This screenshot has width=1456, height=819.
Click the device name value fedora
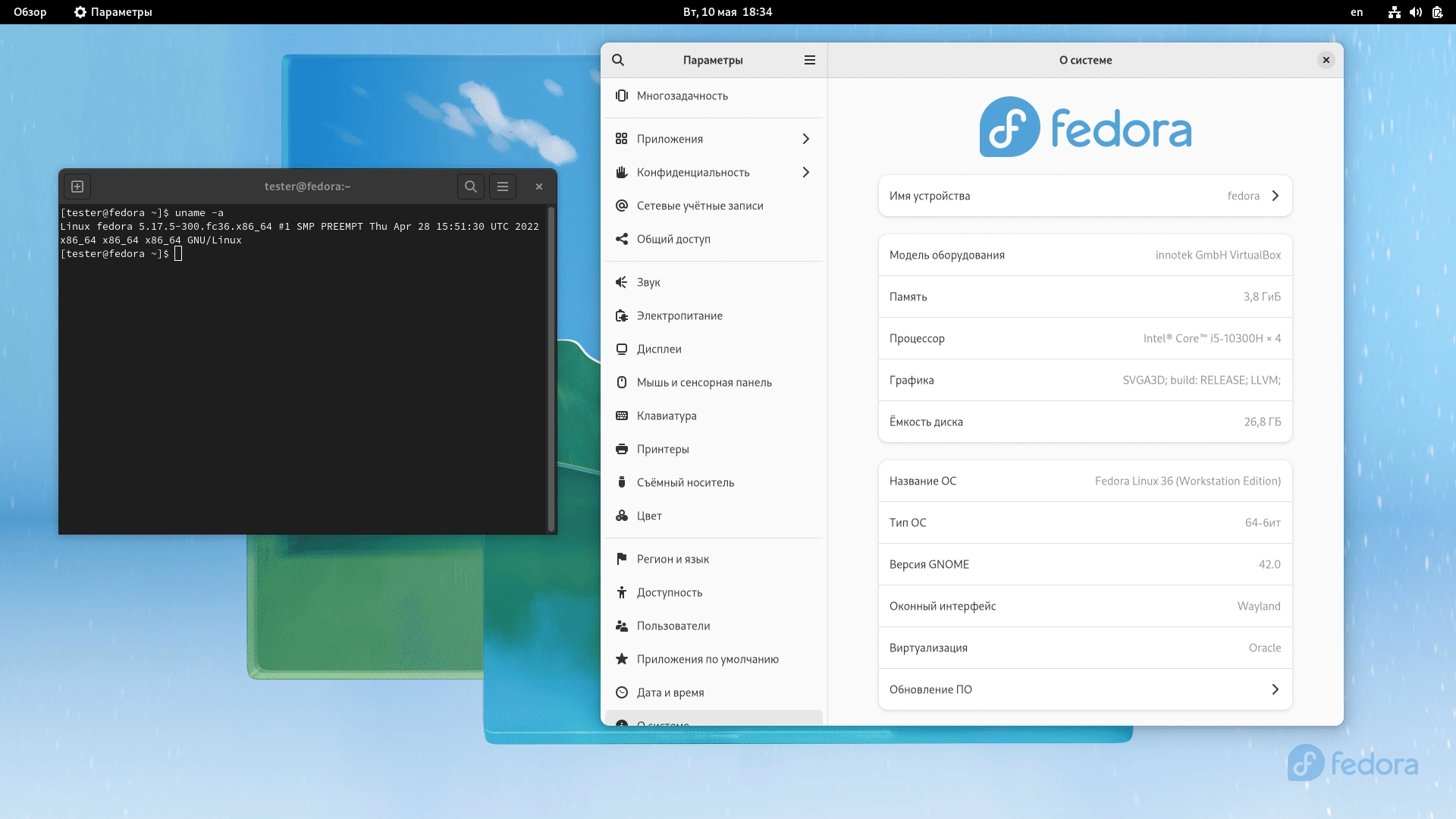1244,196
